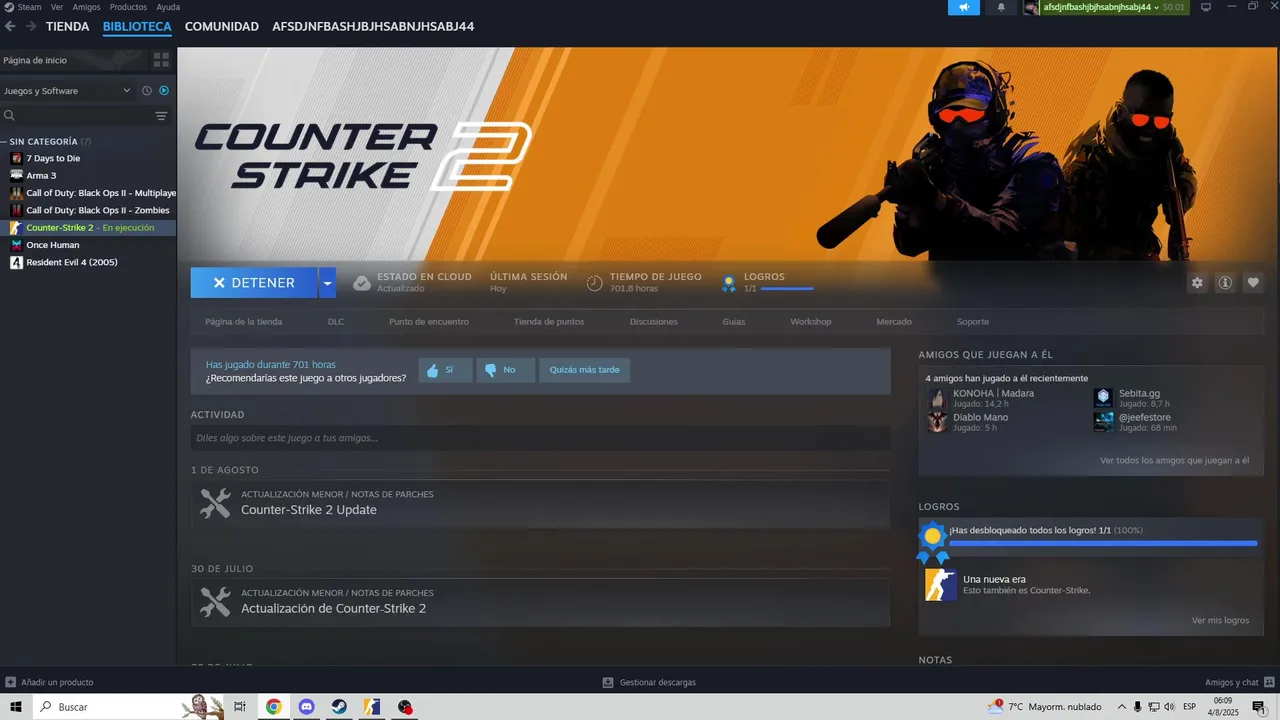The width and height of the screenshot is (1280, 720).
Task: Select Call of Duty: Black Ops II - Multiplayer
Action: coord(88,193)
